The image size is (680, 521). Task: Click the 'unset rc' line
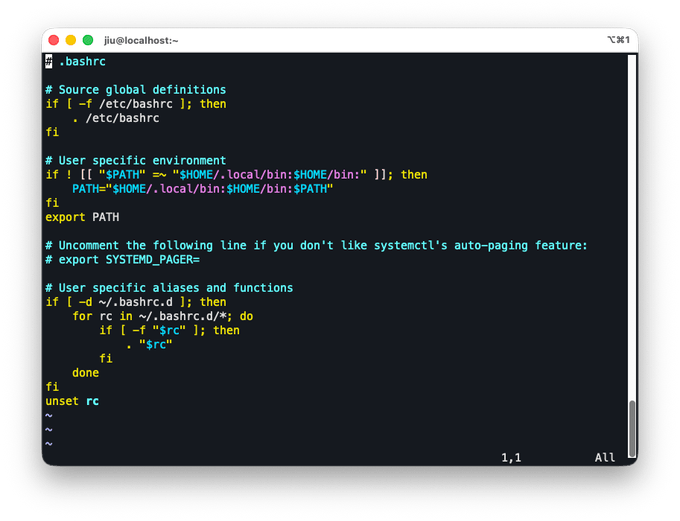pyautogui.click(x=72, y=401)
